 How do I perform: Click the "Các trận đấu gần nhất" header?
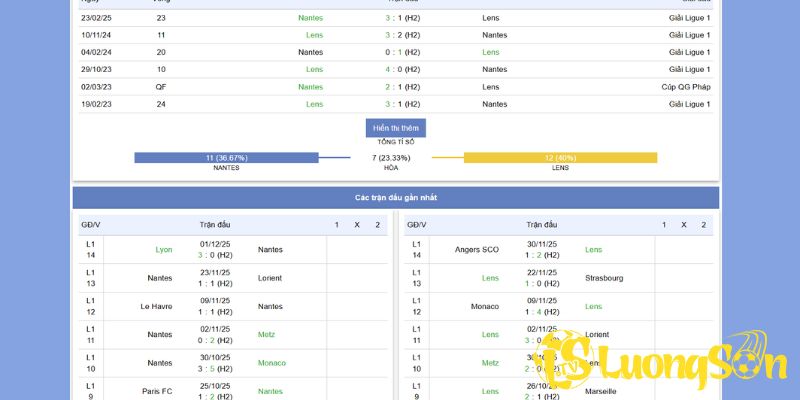point(396,198)
